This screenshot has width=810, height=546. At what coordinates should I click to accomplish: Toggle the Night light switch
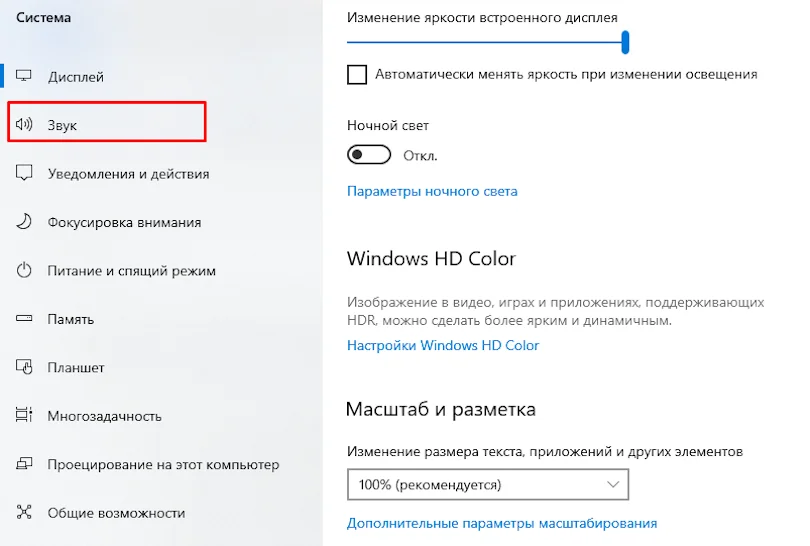[x=369, y=155]
